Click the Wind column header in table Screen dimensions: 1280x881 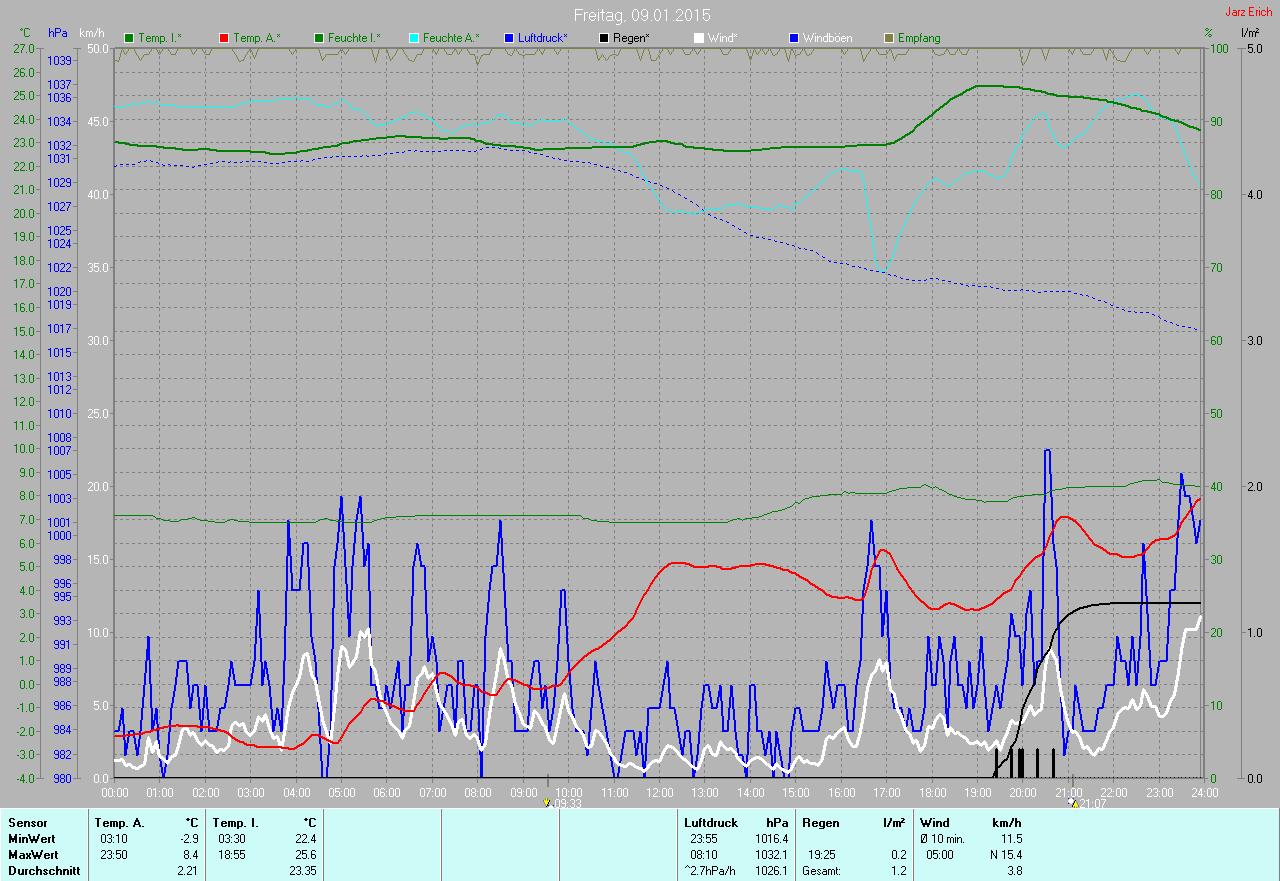(935, 823)
